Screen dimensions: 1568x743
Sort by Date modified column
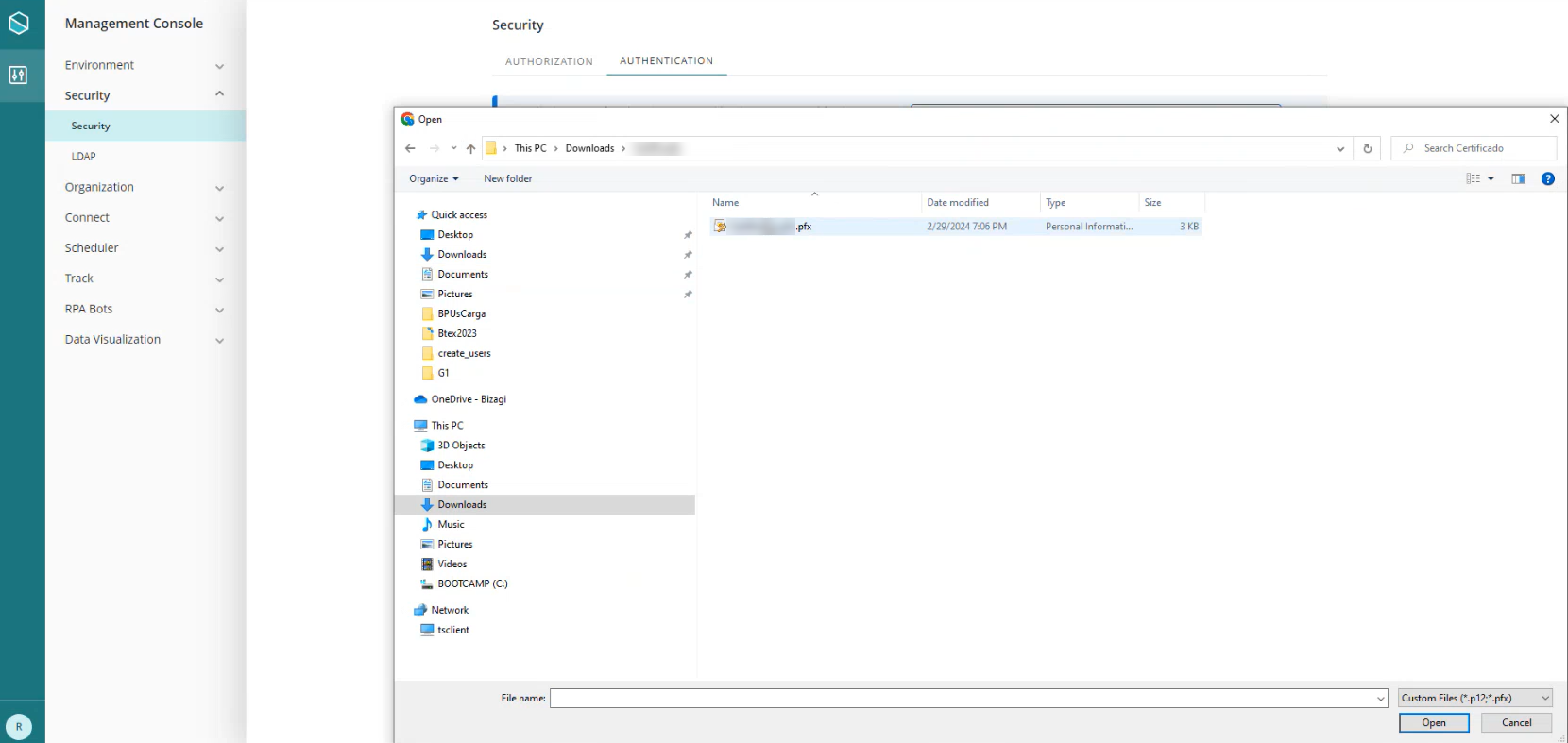tap(958, 203)
